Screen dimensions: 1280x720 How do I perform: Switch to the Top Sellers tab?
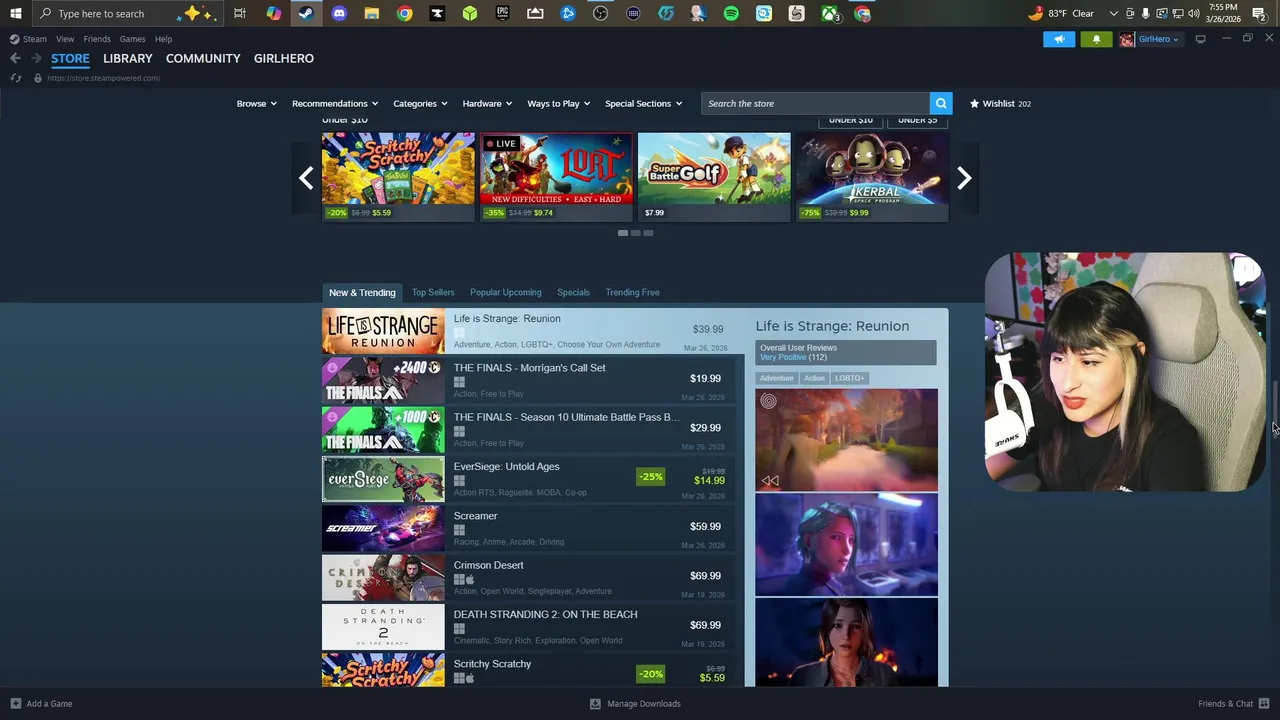click(433, 292)
